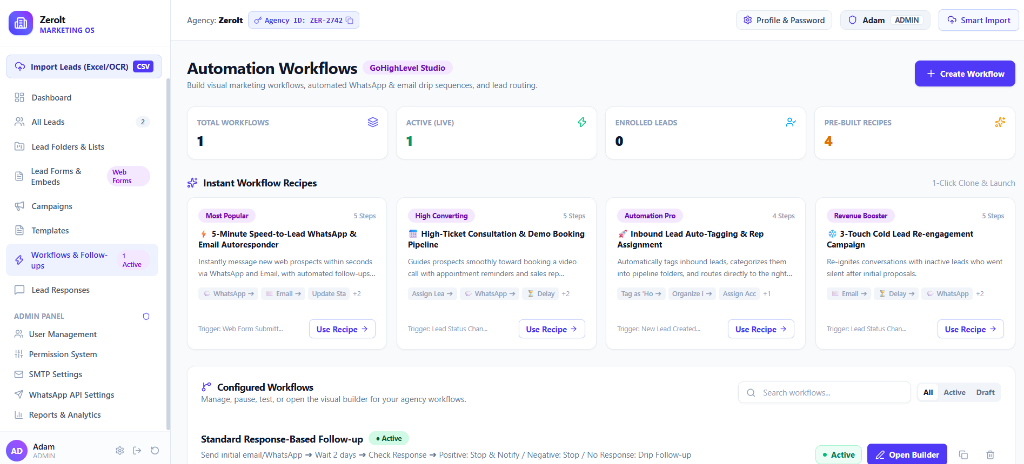Viewport: 1024px width, 464px height.
Task: Filter workflows by Draft tab
Action: 985,393
